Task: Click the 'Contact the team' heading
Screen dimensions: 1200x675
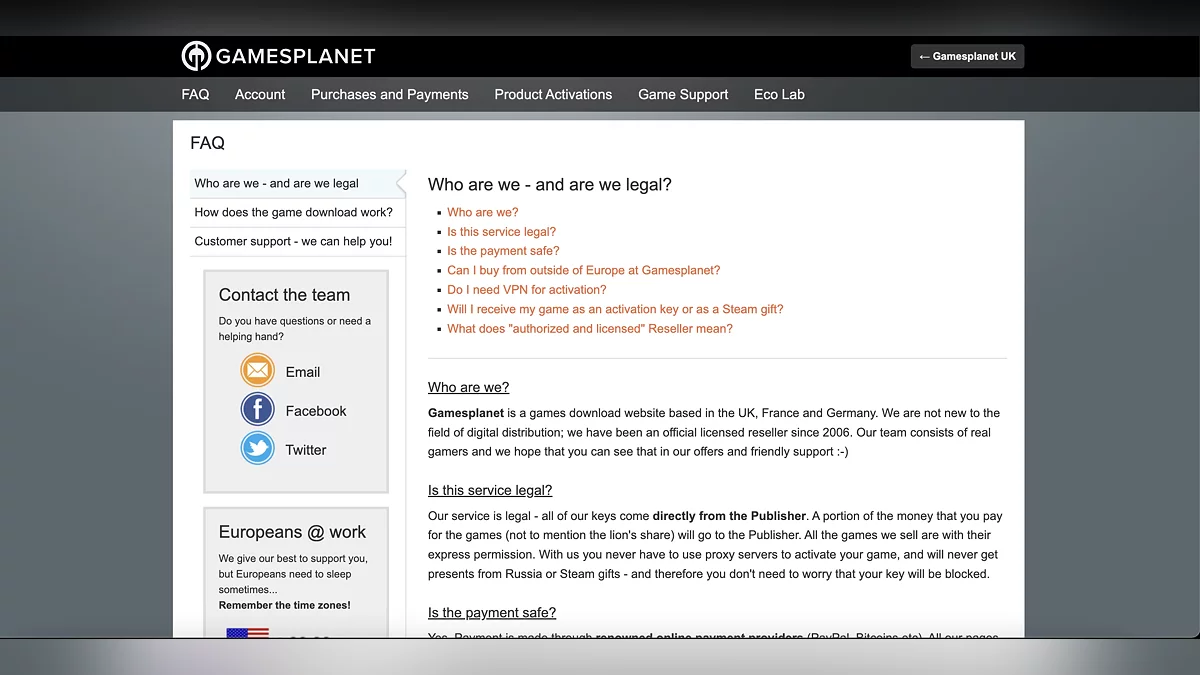Action: coord(284,295)
